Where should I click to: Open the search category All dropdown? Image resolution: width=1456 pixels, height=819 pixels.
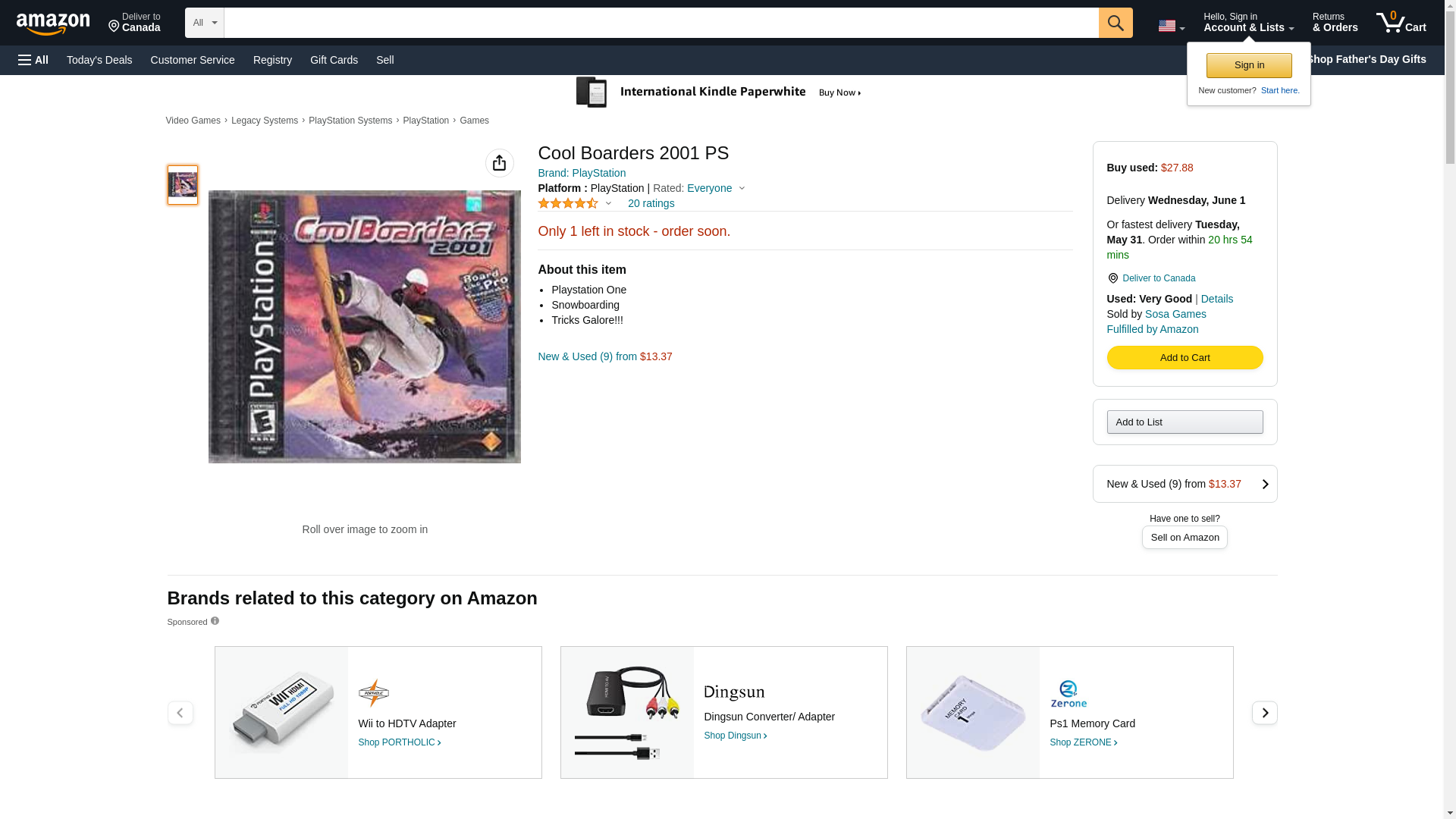tap(204, 23)
